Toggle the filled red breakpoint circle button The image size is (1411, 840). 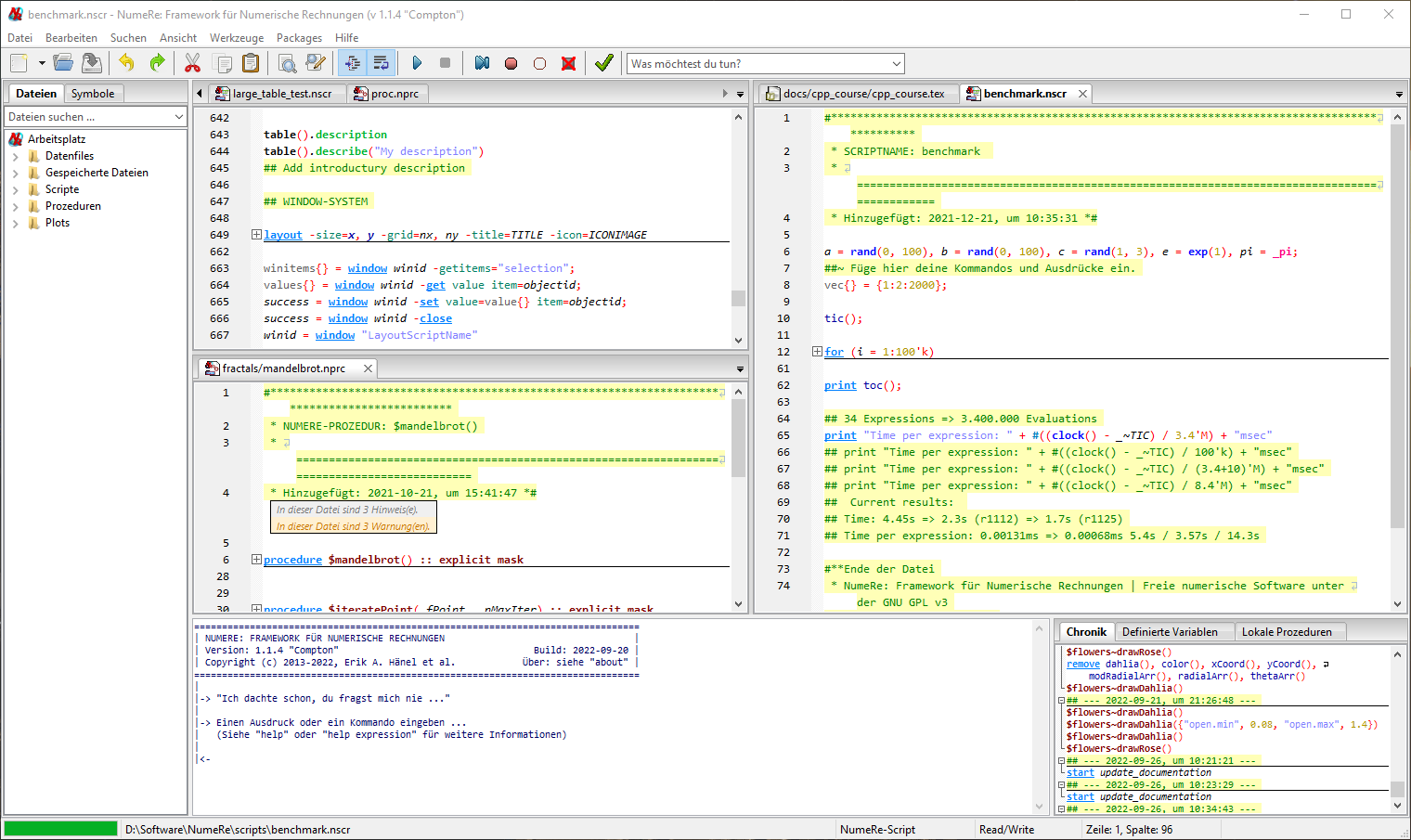511,63
